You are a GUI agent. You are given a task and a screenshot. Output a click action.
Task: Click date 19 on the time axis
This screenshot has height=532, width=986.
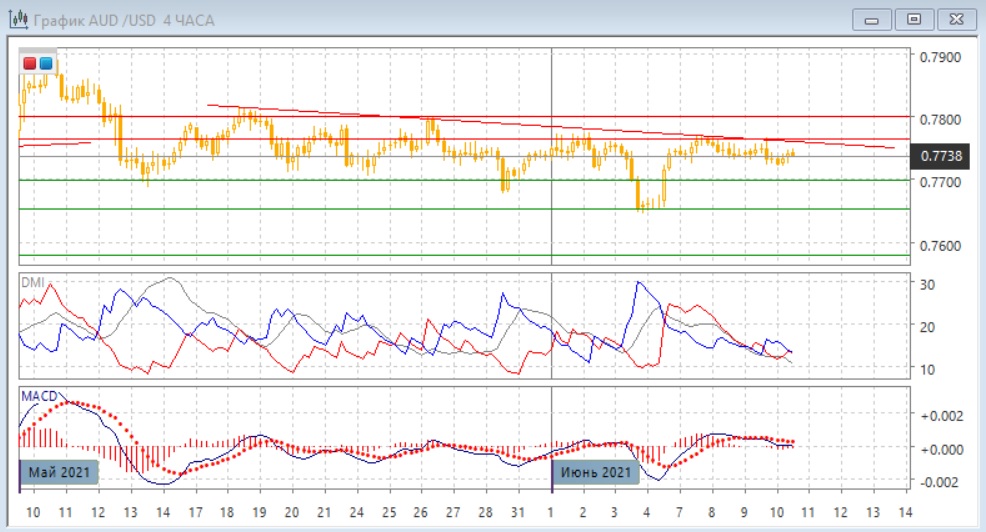(x=259, y=511)
